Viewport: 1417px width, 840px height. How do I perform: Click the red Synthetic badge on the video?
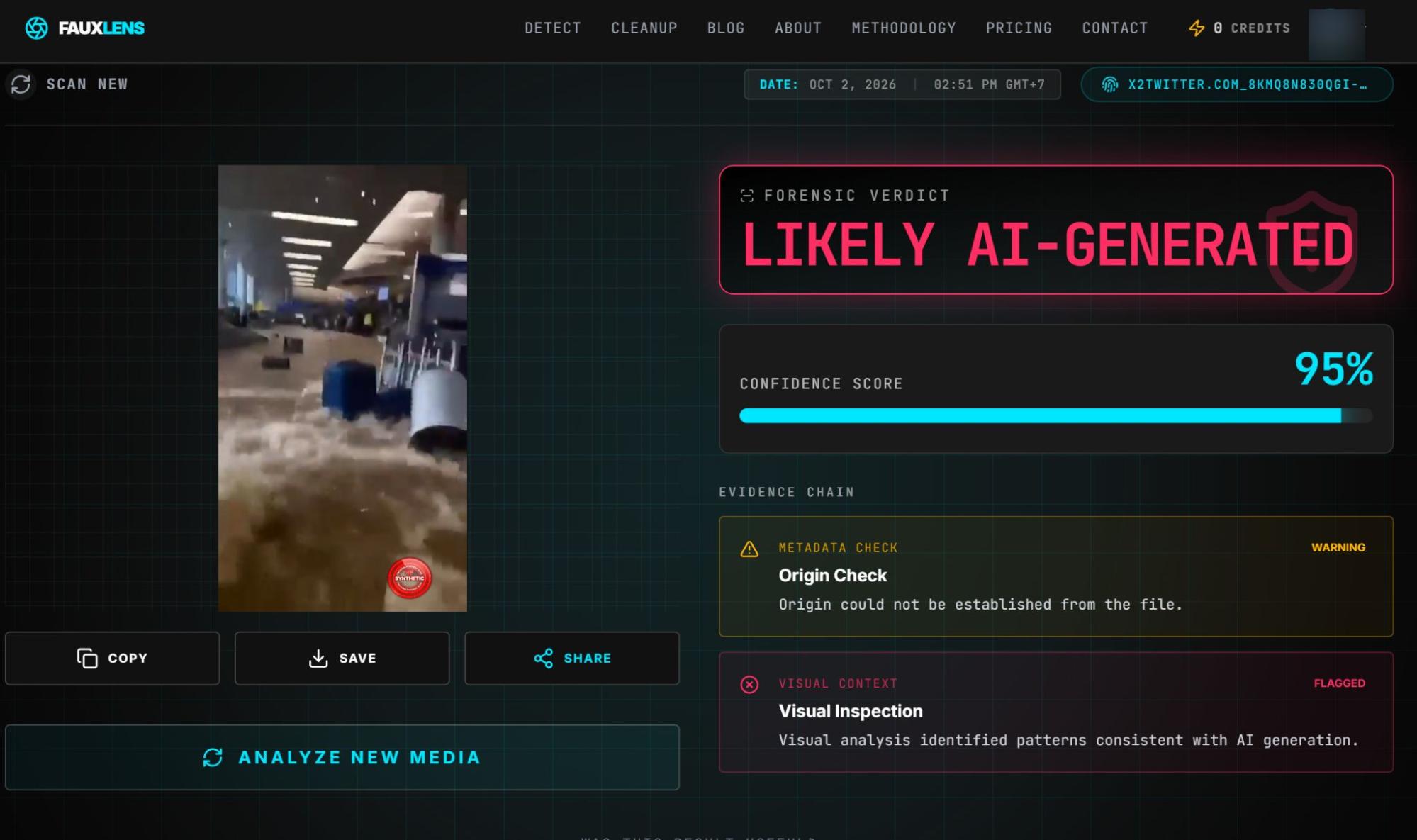(x=410, y=578)
